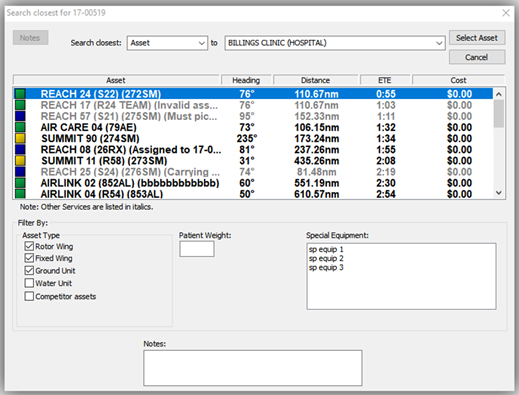The image size is (519, 395).
Task: Click the asset list scroll down arrow
Action: tap(499, 193)
